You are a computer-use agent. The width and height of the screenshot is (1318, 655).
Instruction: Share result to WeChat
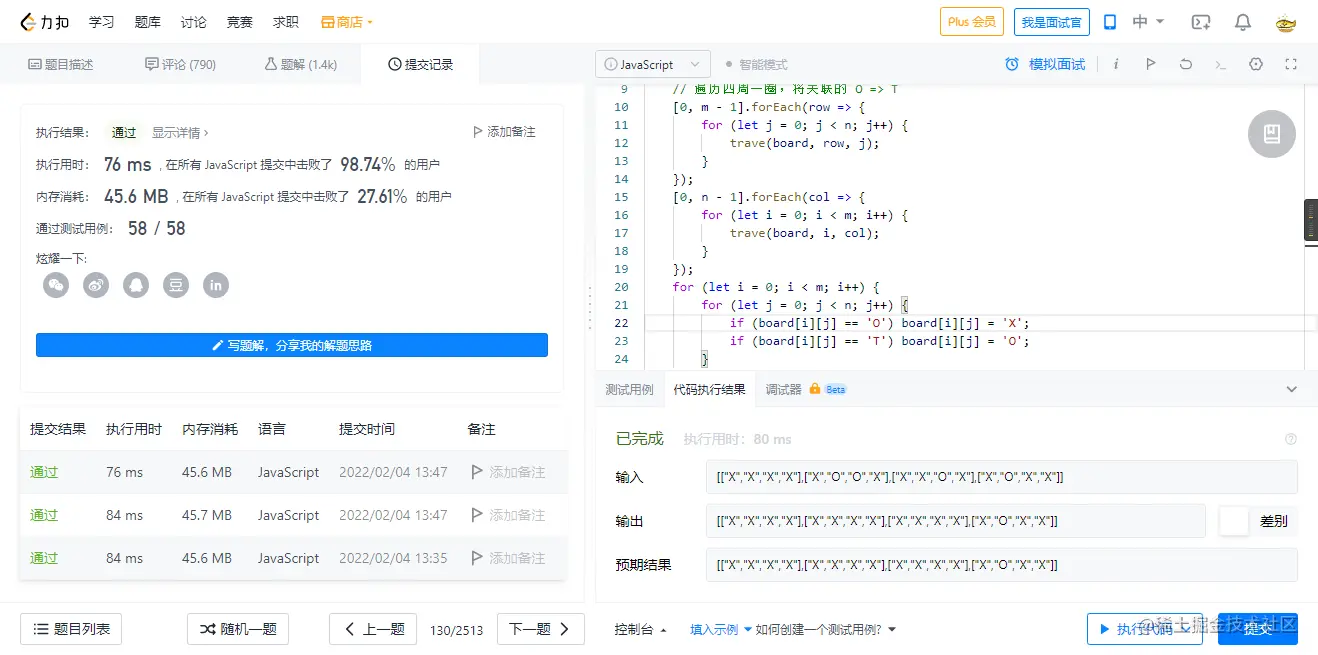56,285
